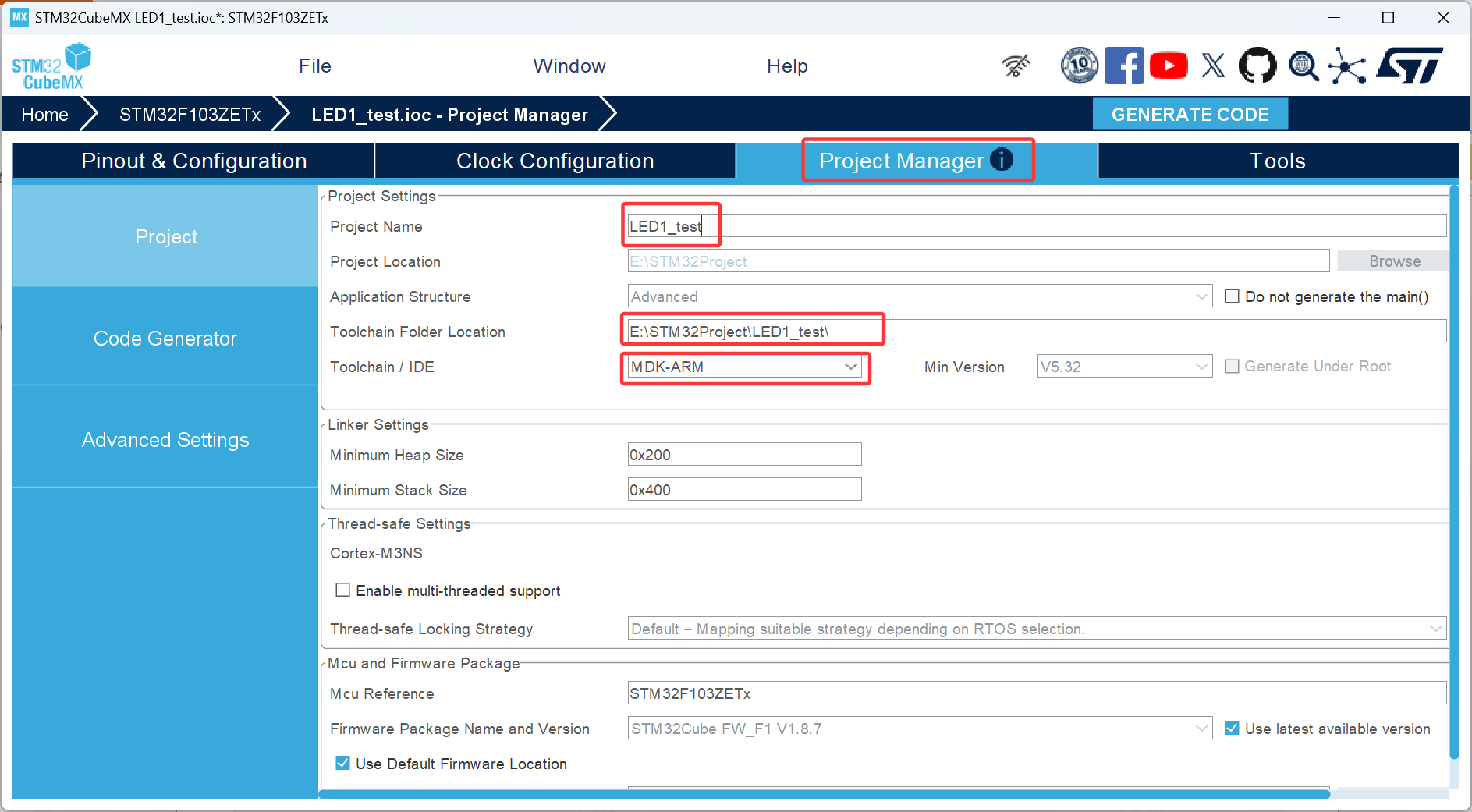
Task: Switch to Pinout & Configuration tab
Action: coord(193,161)
